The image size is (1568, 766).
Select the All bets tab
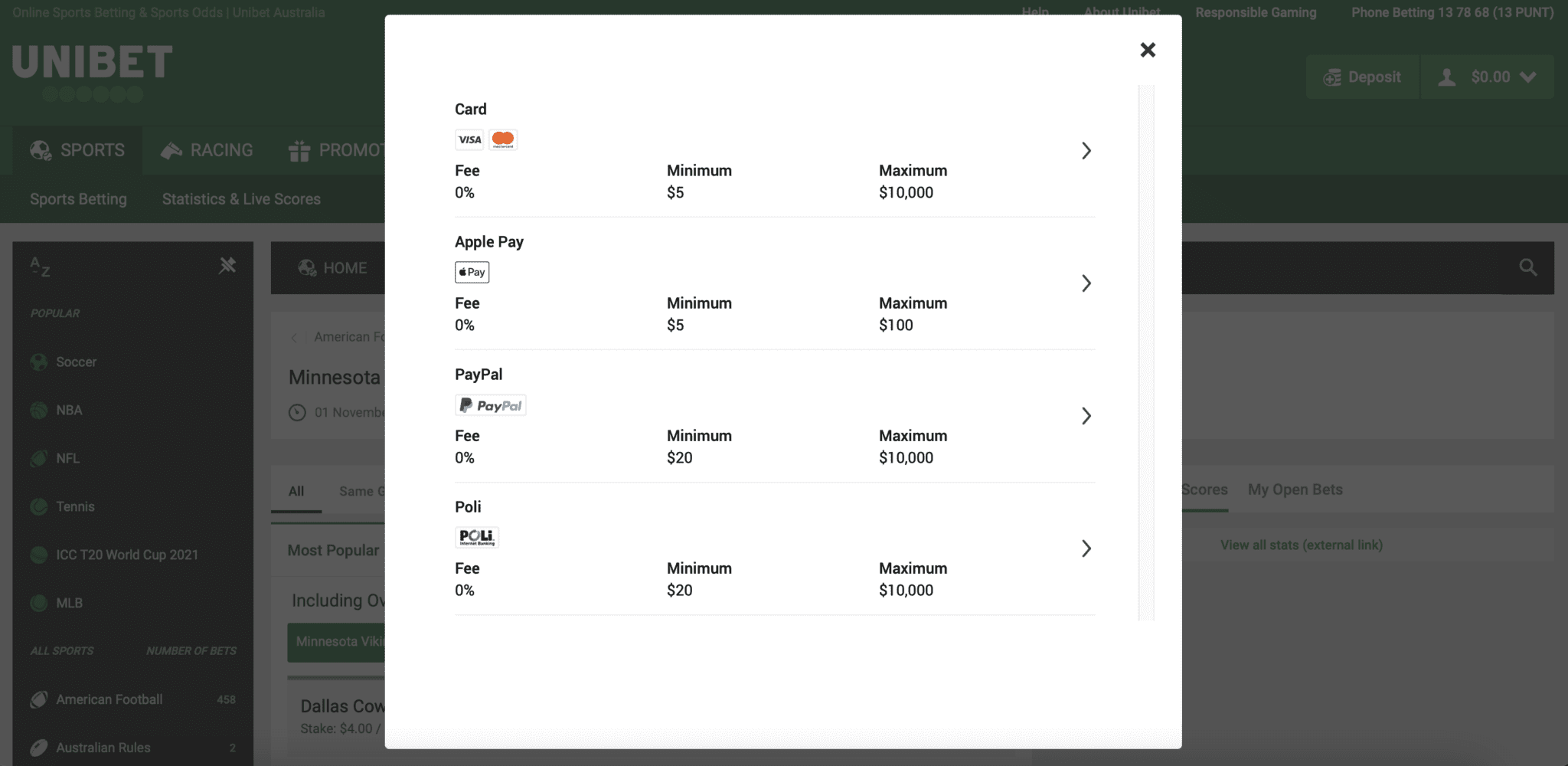point(296,492)
